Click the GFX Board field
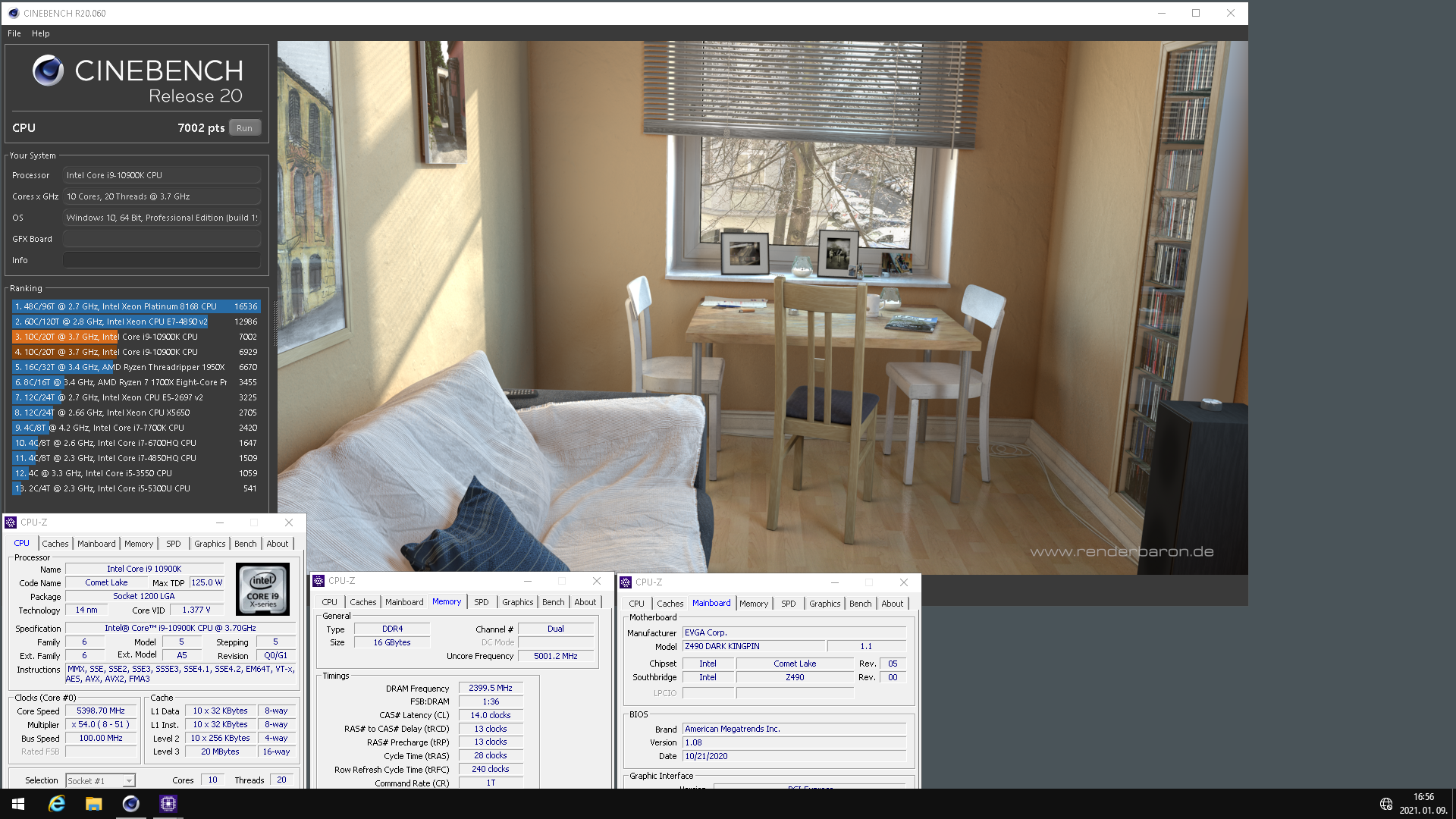 coord(162,239)
